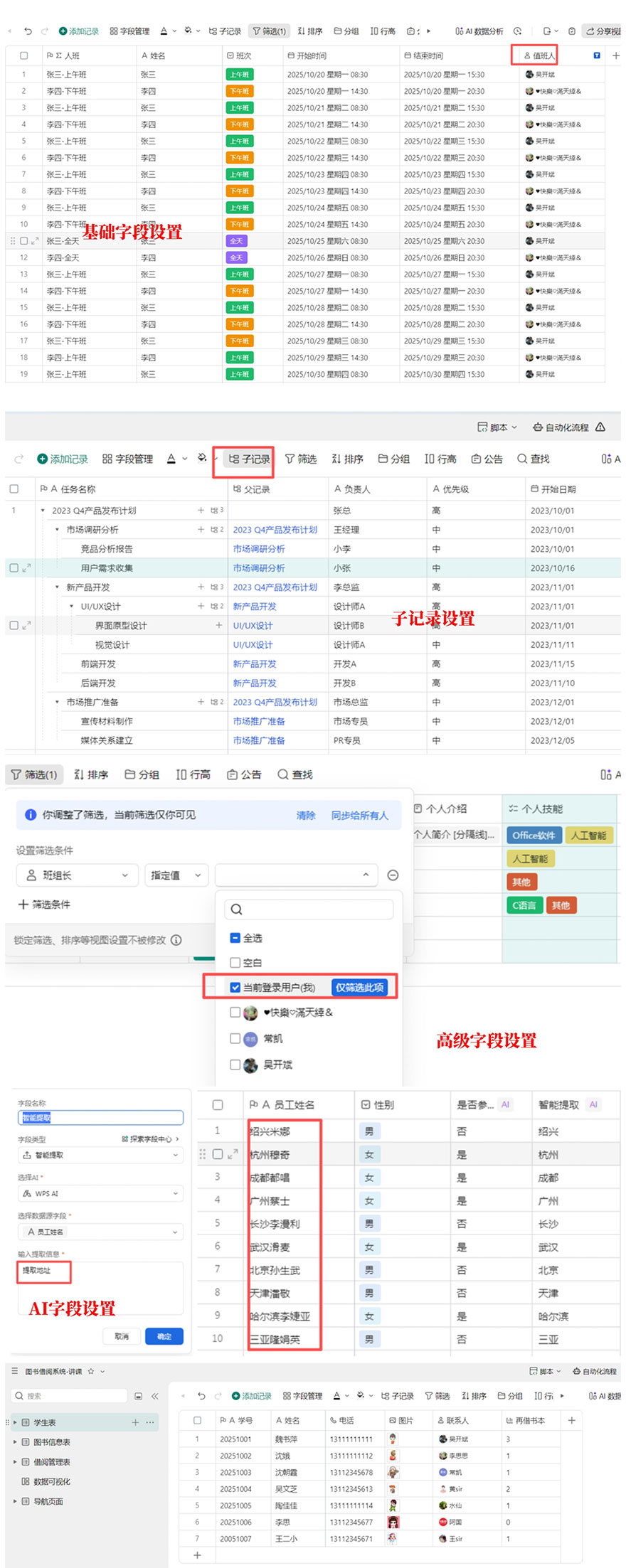This screenshot has height=1568, width=626.
Task: Remove the 班组长 filter condition using minus icon
Action: click(393, 875)
